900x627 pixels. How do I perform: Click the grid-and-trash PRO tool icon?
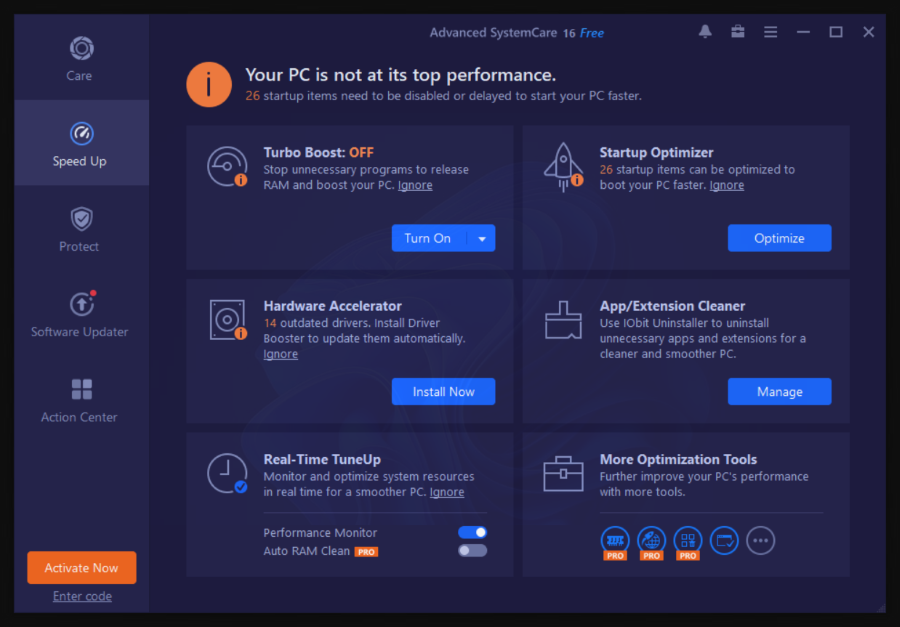pos(688,540)
